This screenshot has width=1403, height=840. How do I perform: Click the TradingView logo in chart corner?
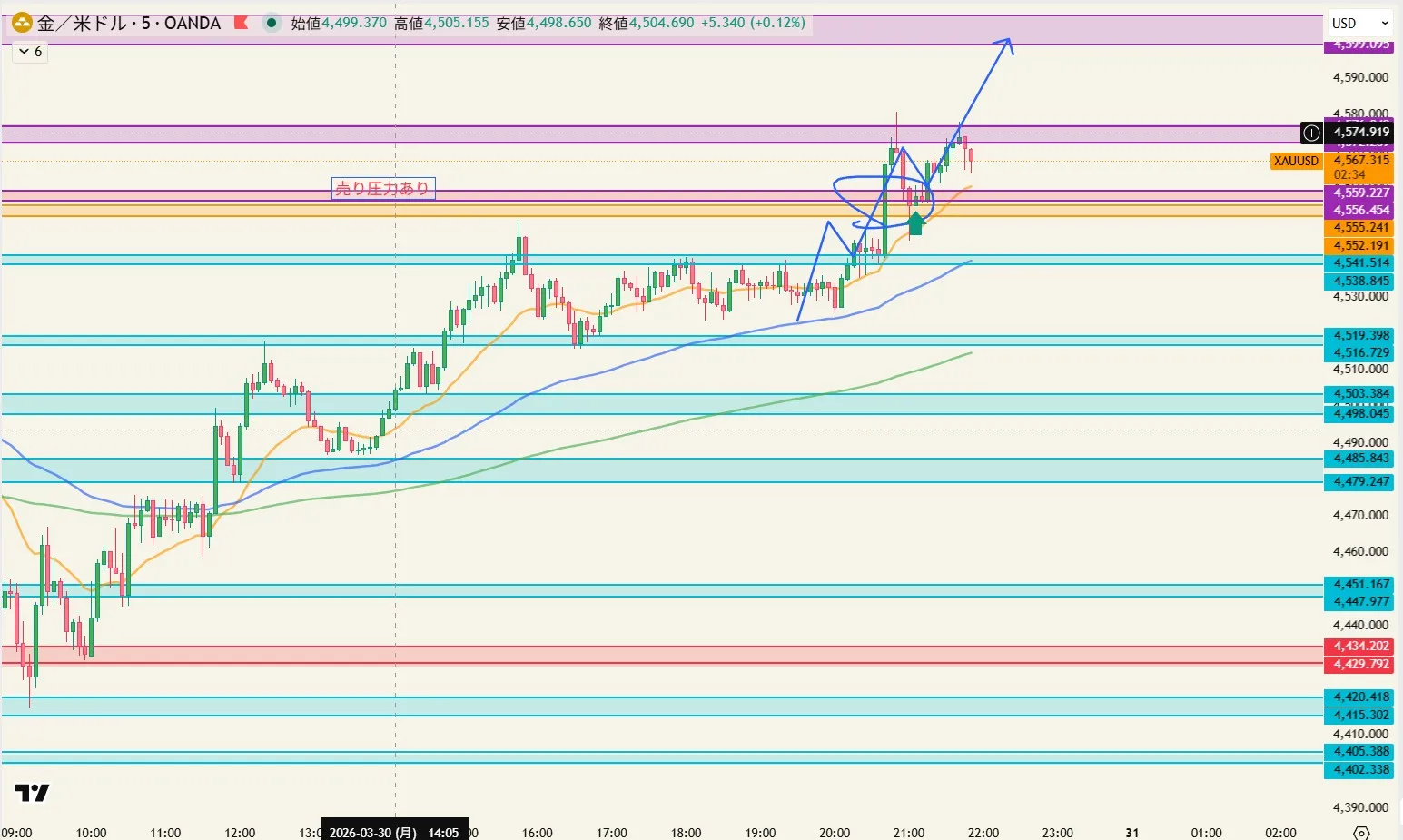33,793
